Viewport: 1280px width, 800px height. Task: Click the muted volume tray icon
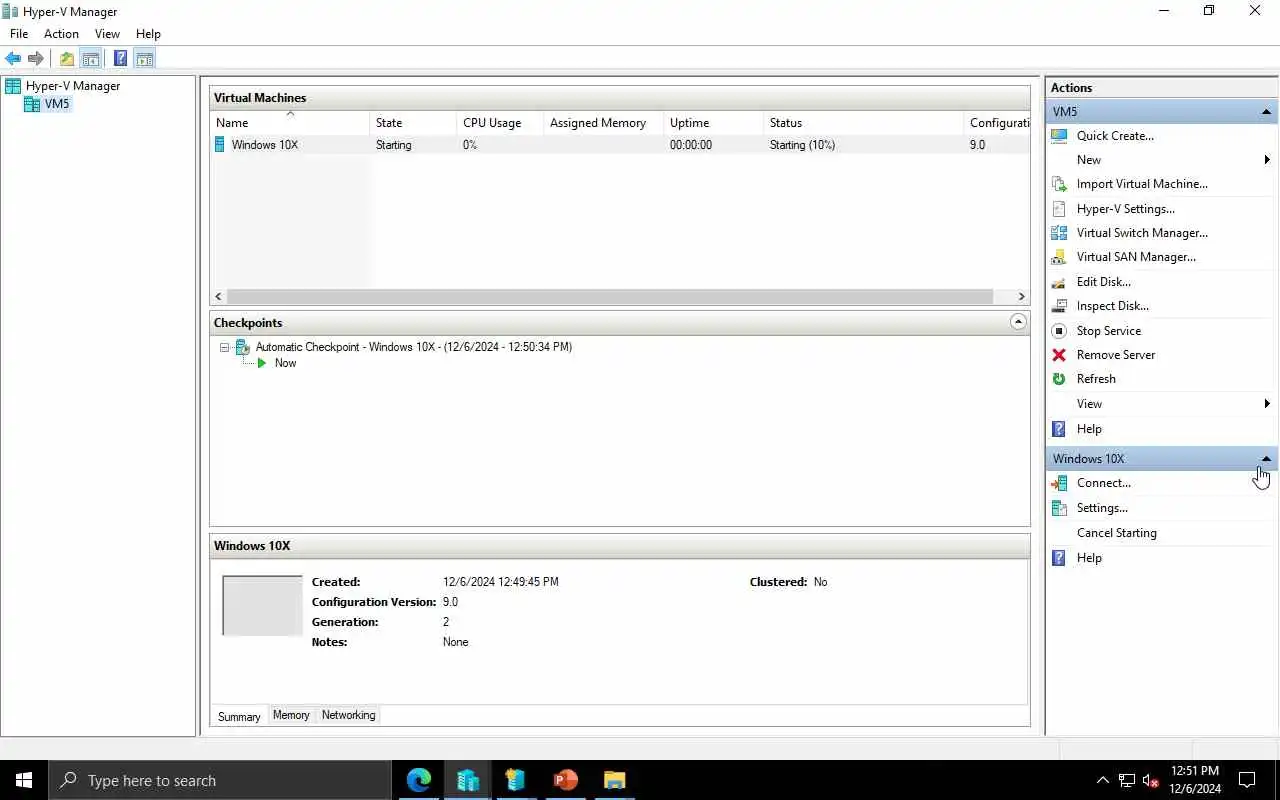tap(1151, 780)
